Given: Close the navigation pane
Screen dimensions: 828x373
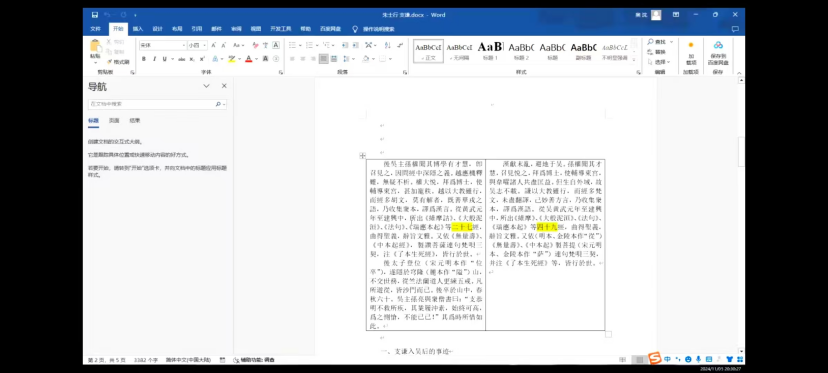Looking at the screenshot, I should tap(224, 86).
